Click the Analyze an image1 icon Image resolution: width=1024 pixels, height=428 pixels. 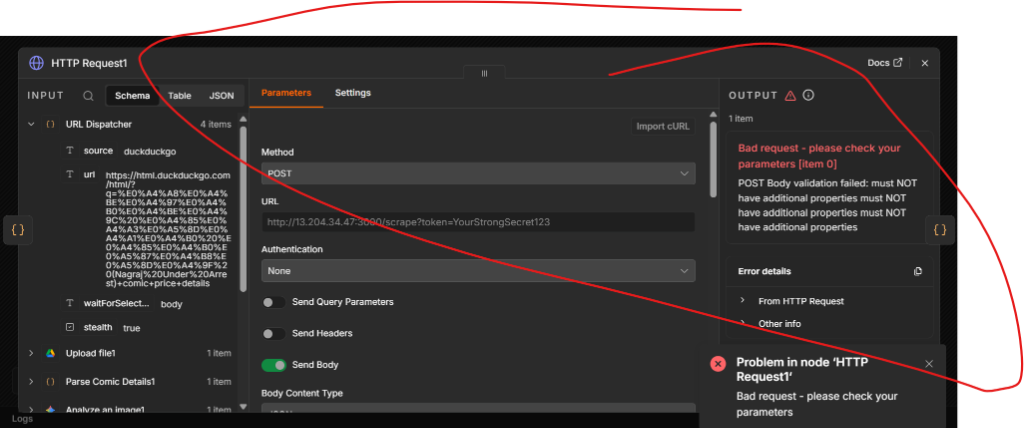point(50,410)
